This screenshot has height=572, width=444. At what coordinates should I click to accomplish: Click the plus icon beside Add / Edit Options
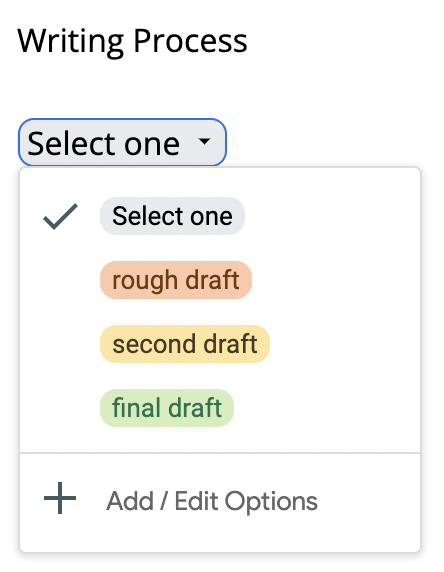(60, 498)
